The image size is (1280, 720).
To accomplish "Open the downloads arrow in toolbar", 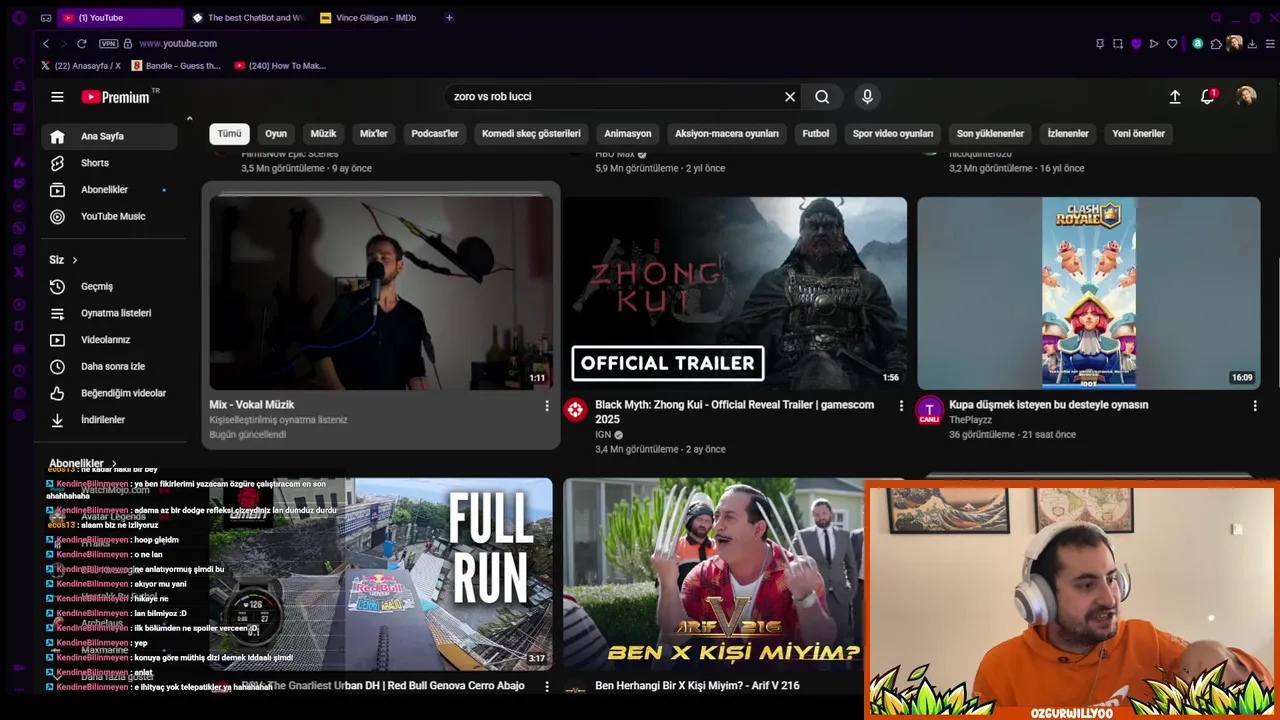I will [1252, 44].
